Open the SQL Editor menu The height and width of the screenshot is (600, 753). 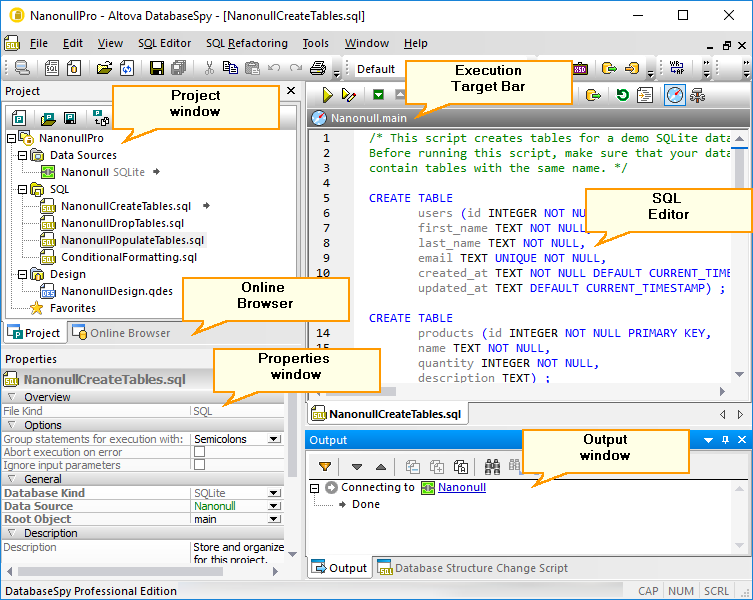click(164, 43)
